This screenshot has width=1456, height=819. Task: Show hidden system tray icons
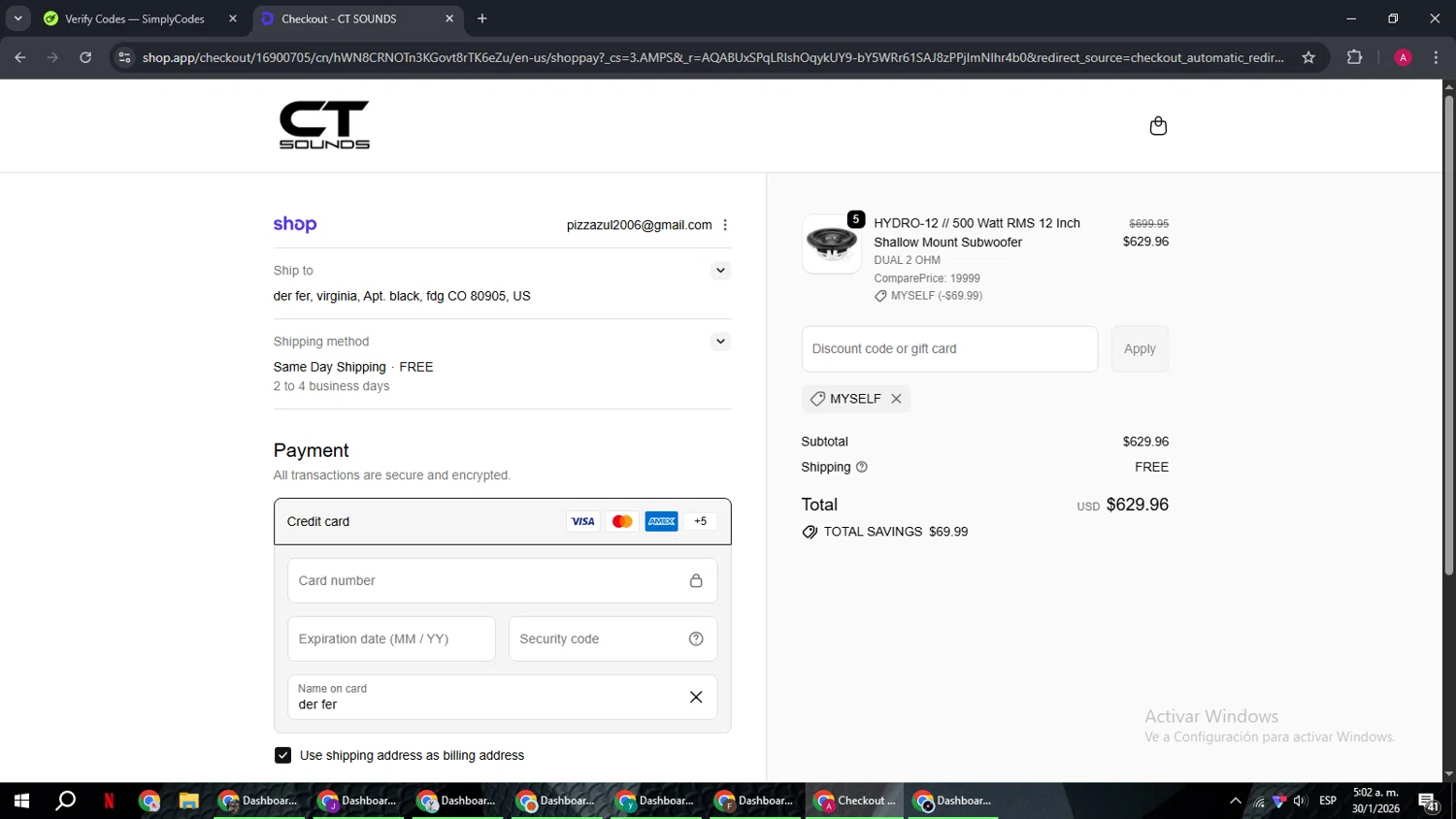1235,801
